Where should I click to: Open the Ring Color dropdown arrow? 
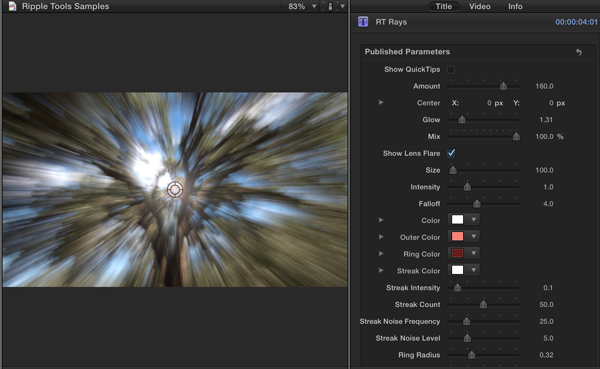[474, 253]
